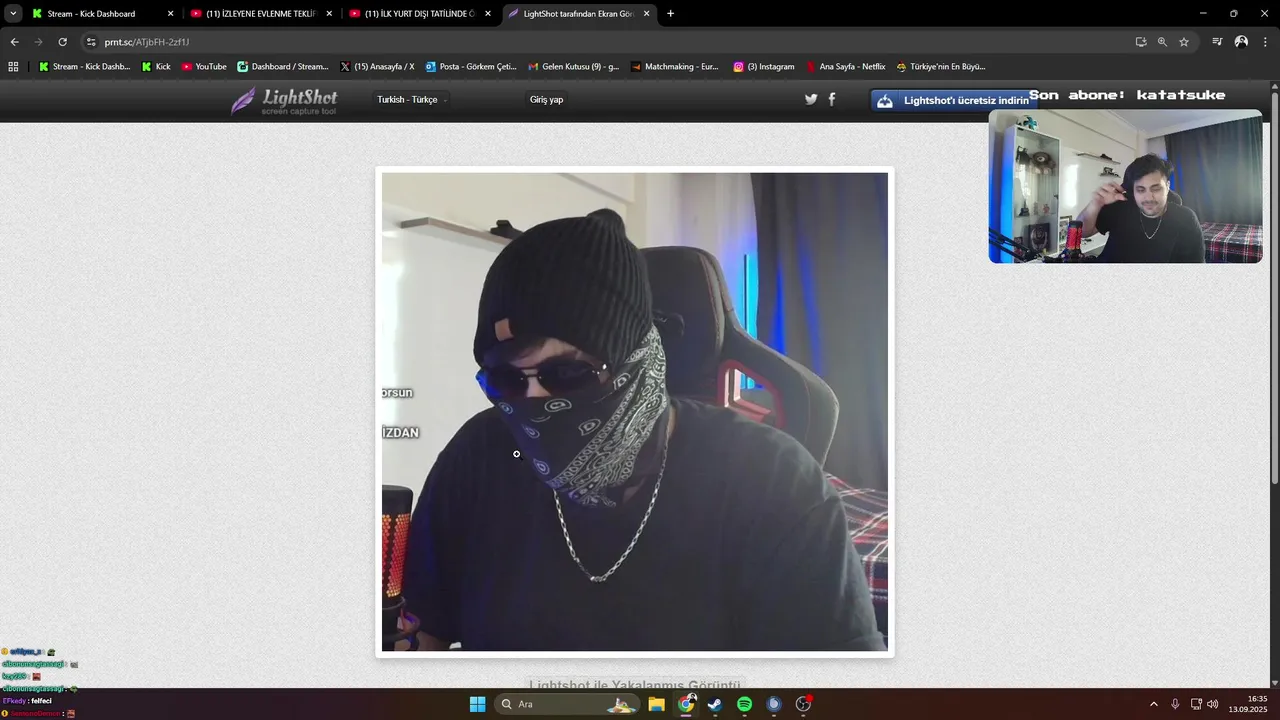Launch Steam from the taskbar
The width and height of the screenshot is (1280, 720).
pos(715,704)
